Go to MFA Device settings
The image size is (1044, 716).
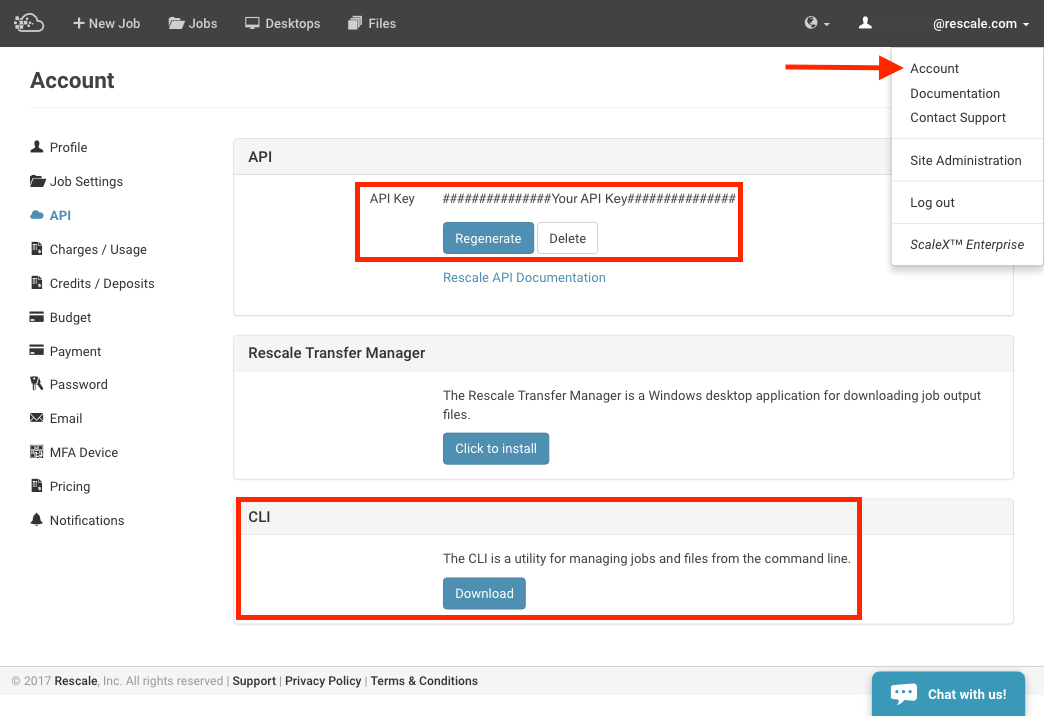pyautogui.click(x=83, y=452)
